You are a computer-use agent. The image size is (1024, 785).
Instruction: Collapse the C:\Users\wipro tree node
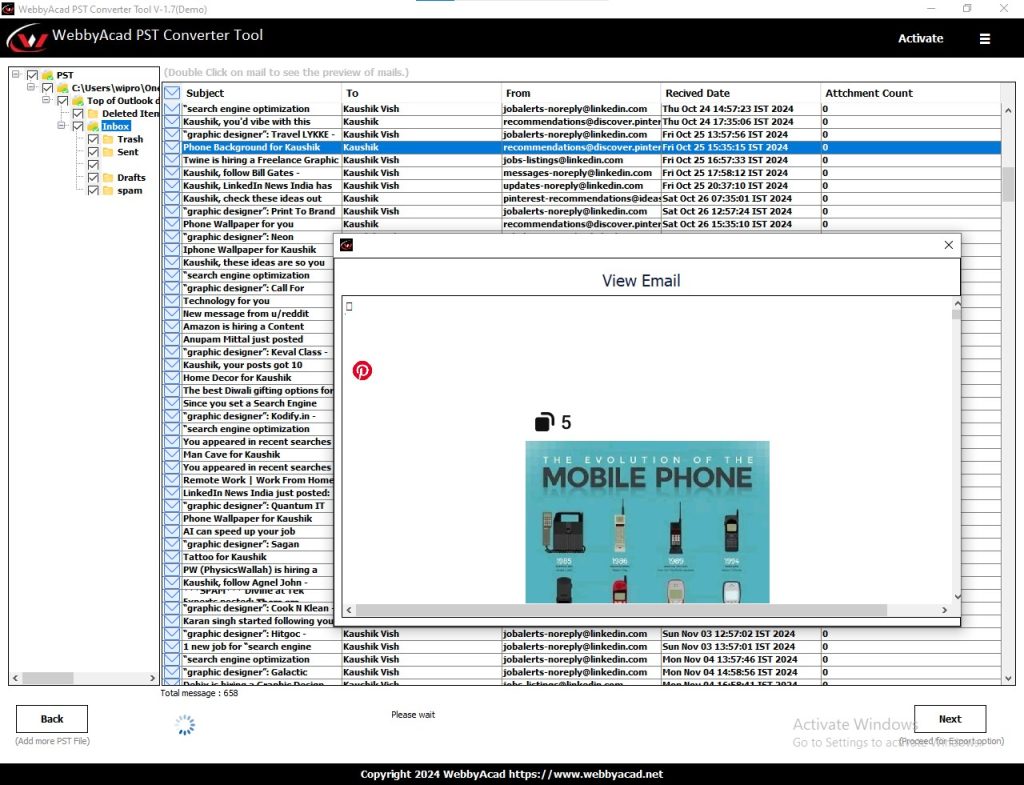click(31, 87)
